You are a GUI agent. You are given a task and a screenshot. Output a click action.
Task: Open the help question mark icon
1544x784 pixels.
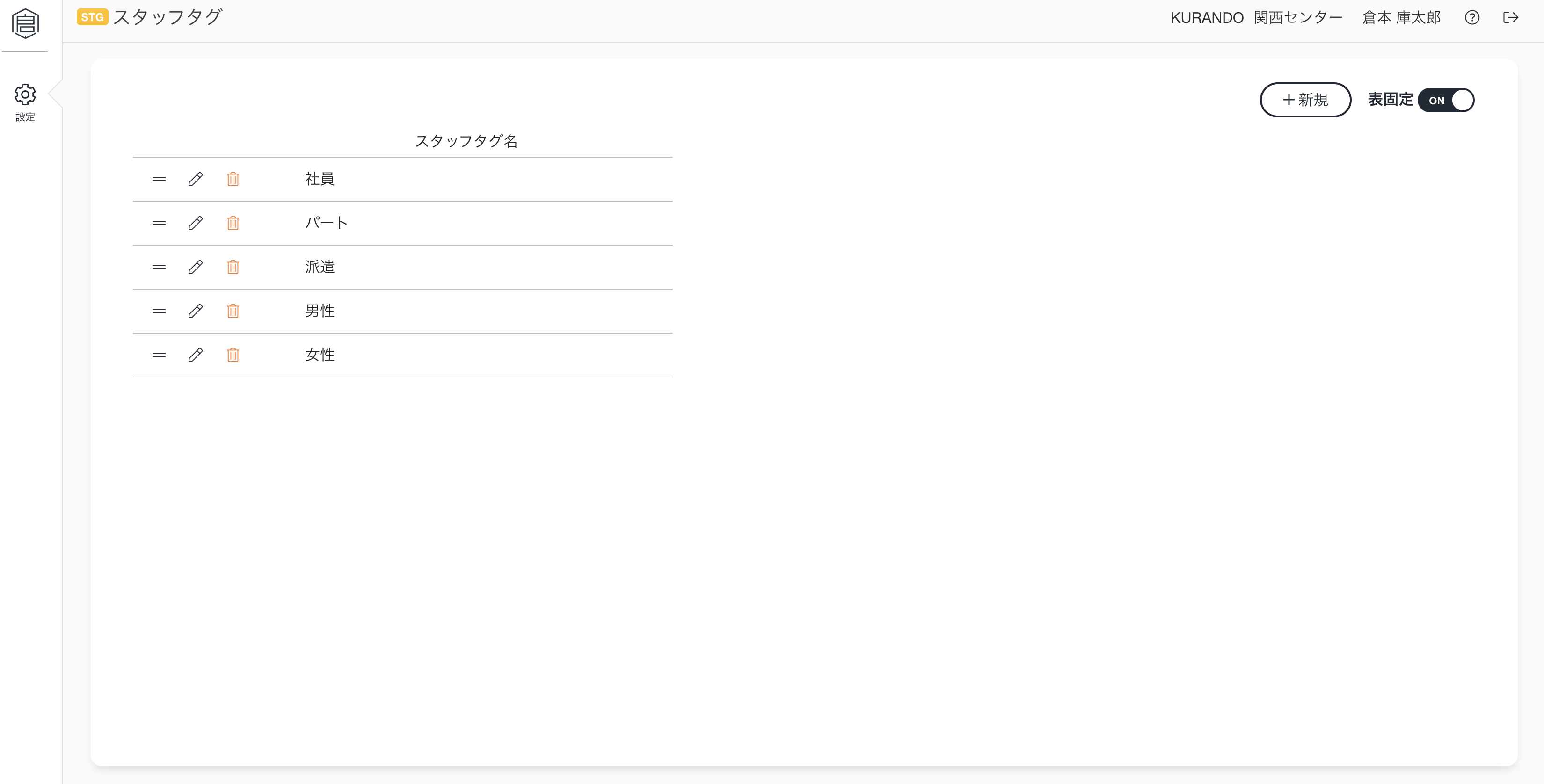[x=1471, y=17]
